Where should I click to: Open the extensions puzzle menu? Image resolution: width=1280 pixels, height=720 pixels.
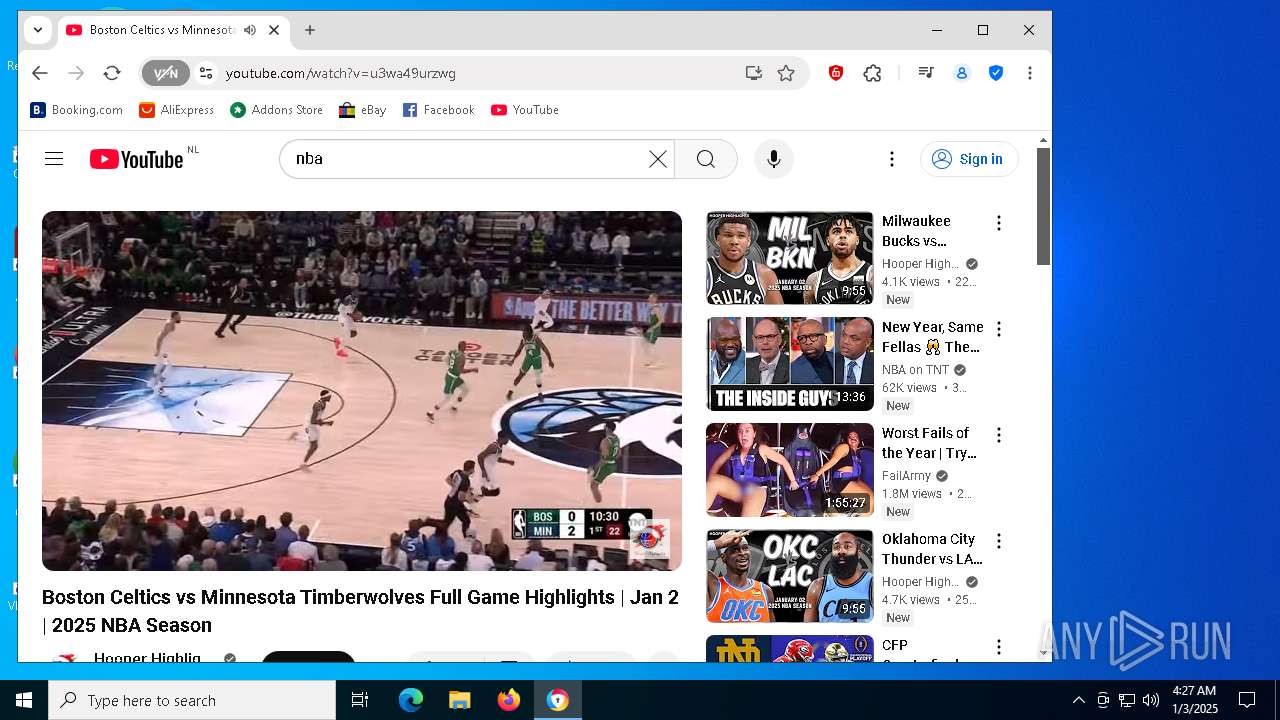[873, 73]
